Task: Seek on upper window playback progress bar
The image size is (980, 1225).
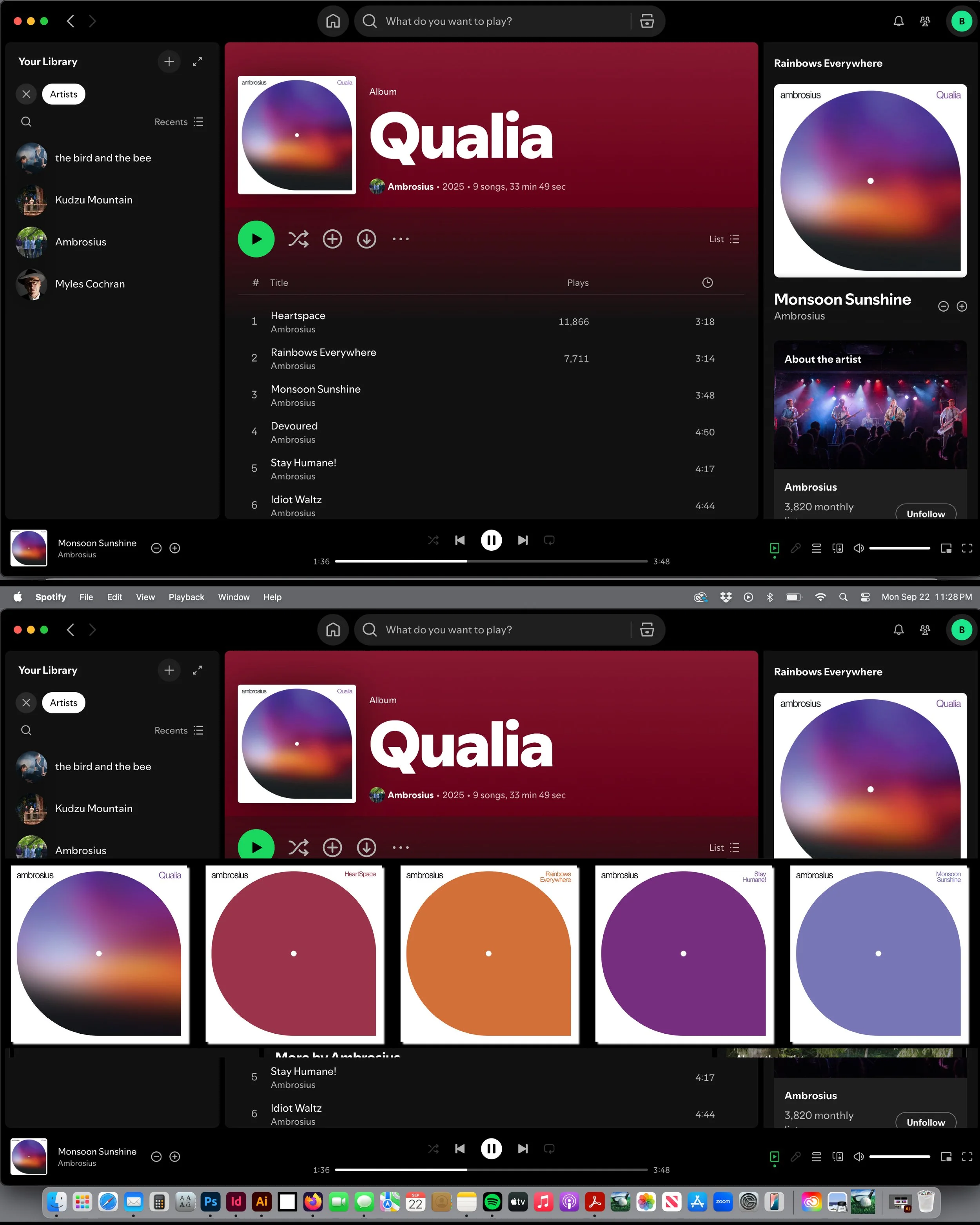Action: tap(492, 561)
